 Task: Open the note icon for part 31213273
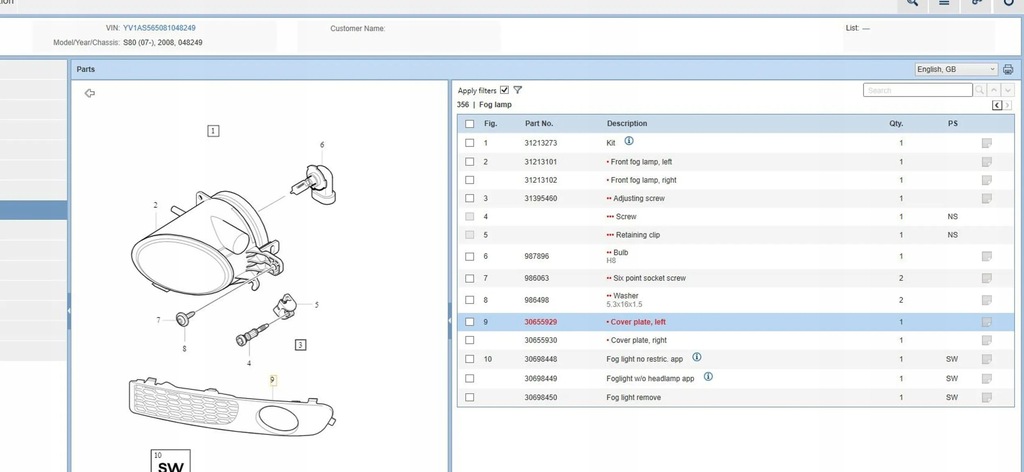tap(987, 143)
